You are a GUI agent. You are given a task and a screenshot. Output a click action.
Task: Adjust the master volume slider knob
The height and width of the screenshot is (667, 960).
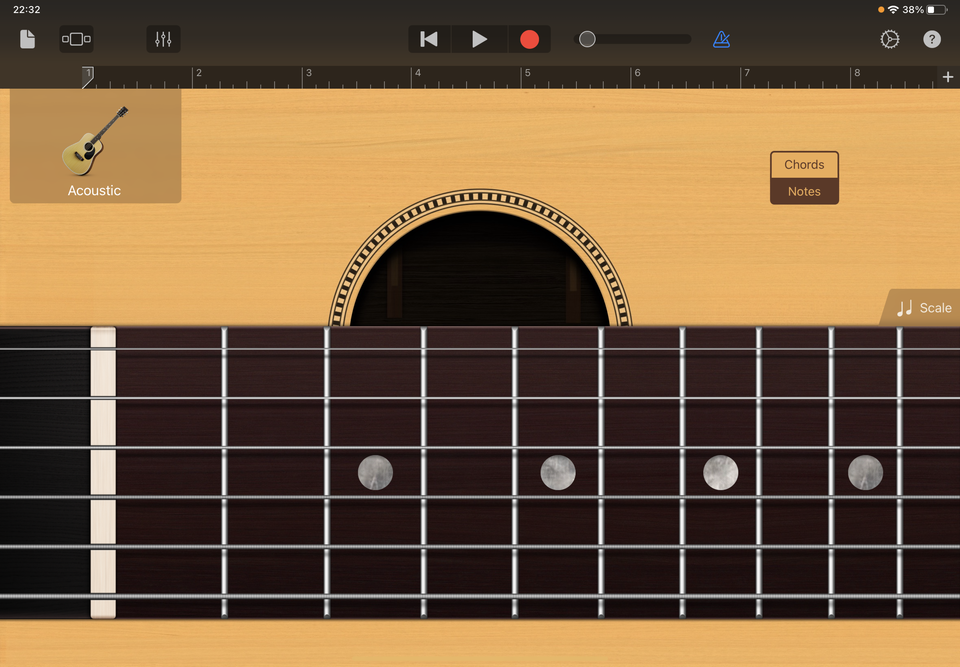pyautogui.click(x=587, y=39)
